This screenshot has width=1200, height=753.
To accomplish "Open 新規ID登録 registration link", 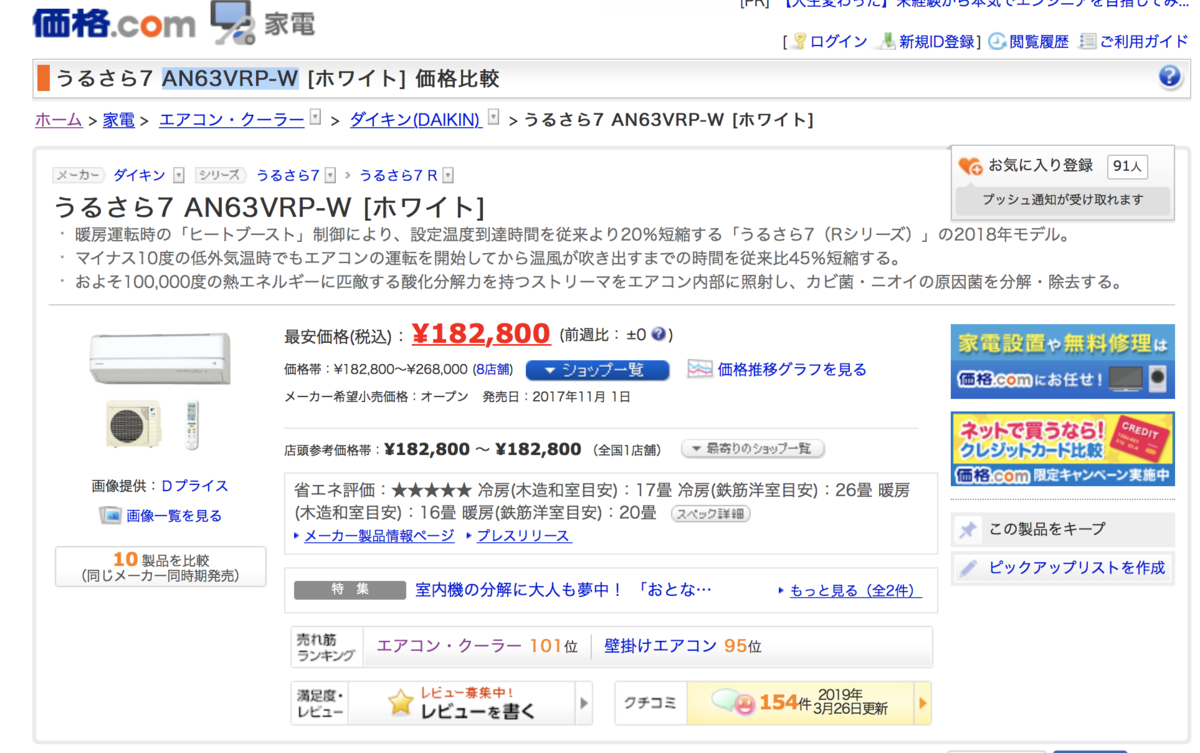I will point(936,41).
